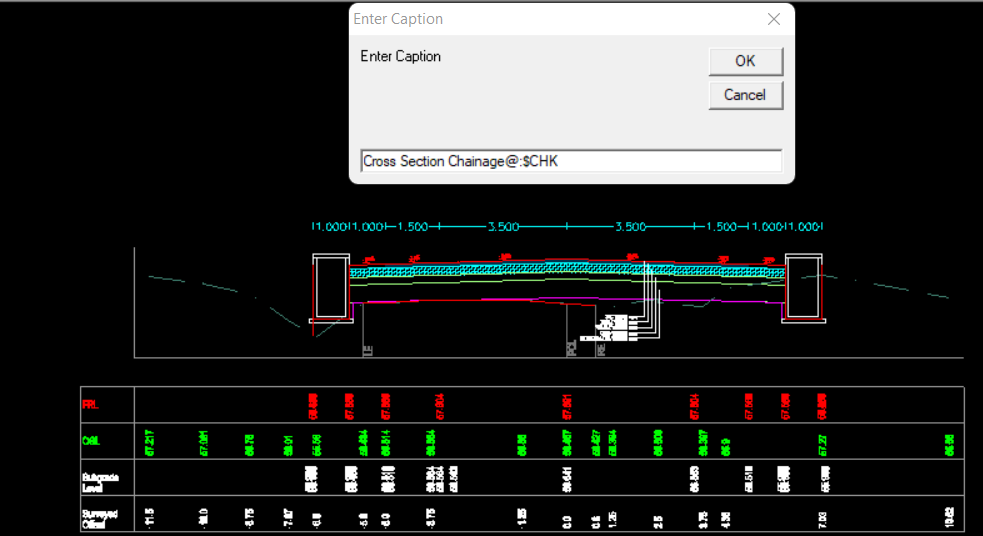The height and width of the screenshot is (536, 983).
Task: Click the LE marker text below the left drain
Action: pyautogui.click(x=367, y=350)
